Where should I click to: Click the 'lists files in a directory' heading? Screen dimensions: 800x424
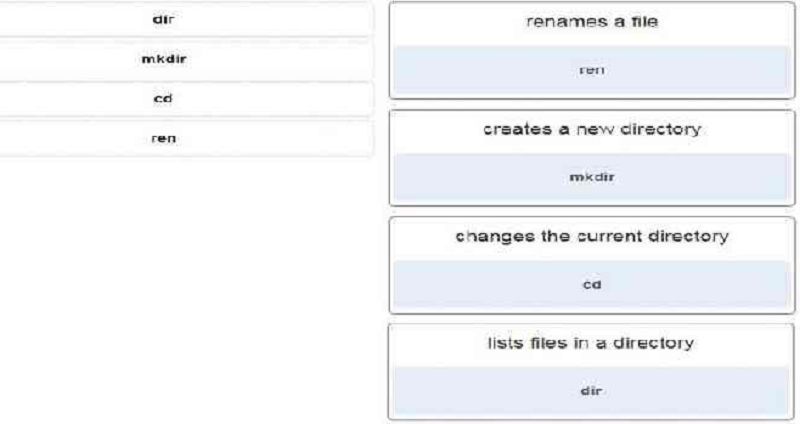tap(591, 343)
